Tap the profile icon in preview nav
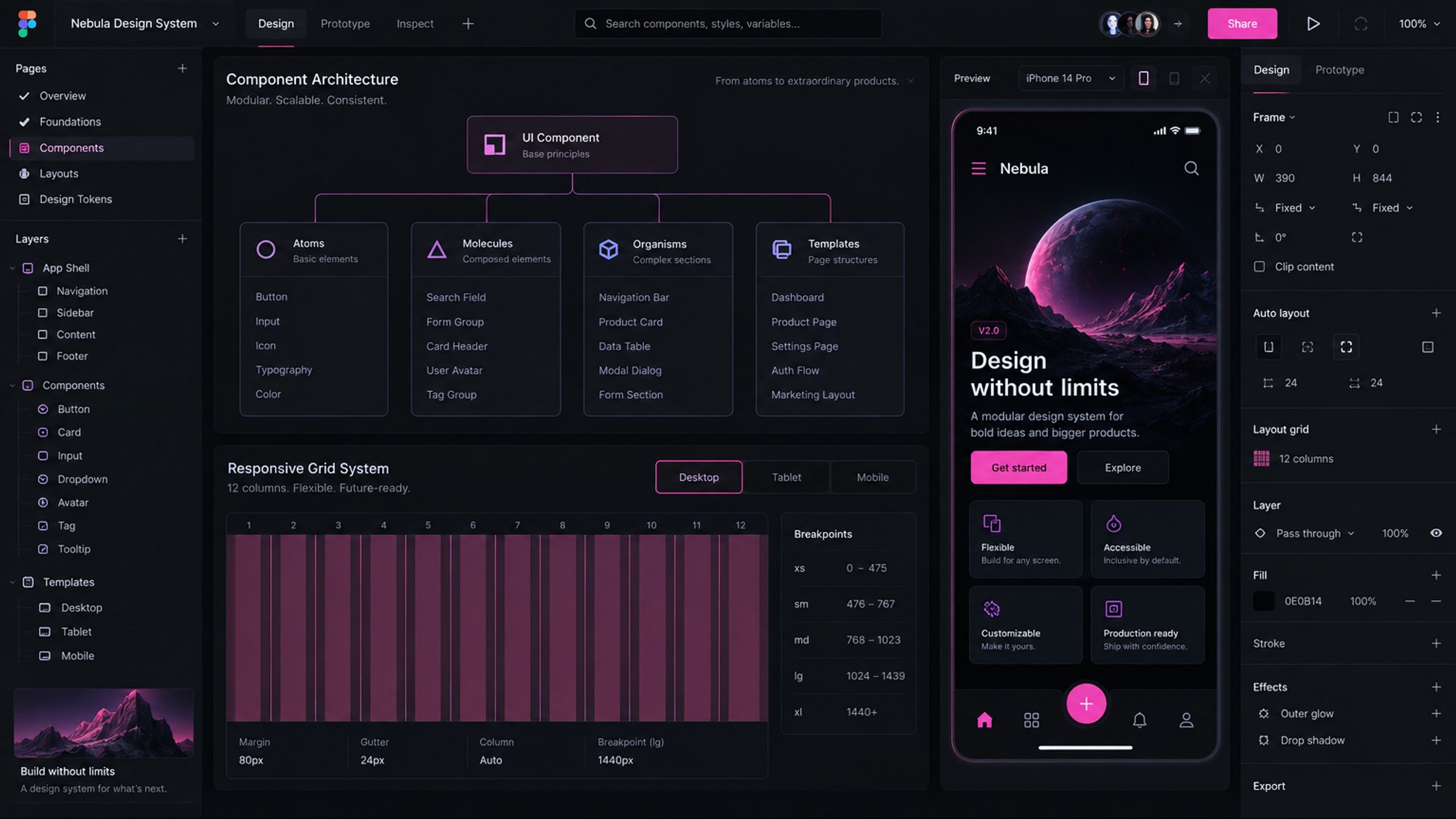This screenshot has width=1456, height=819. point(1186,720)
